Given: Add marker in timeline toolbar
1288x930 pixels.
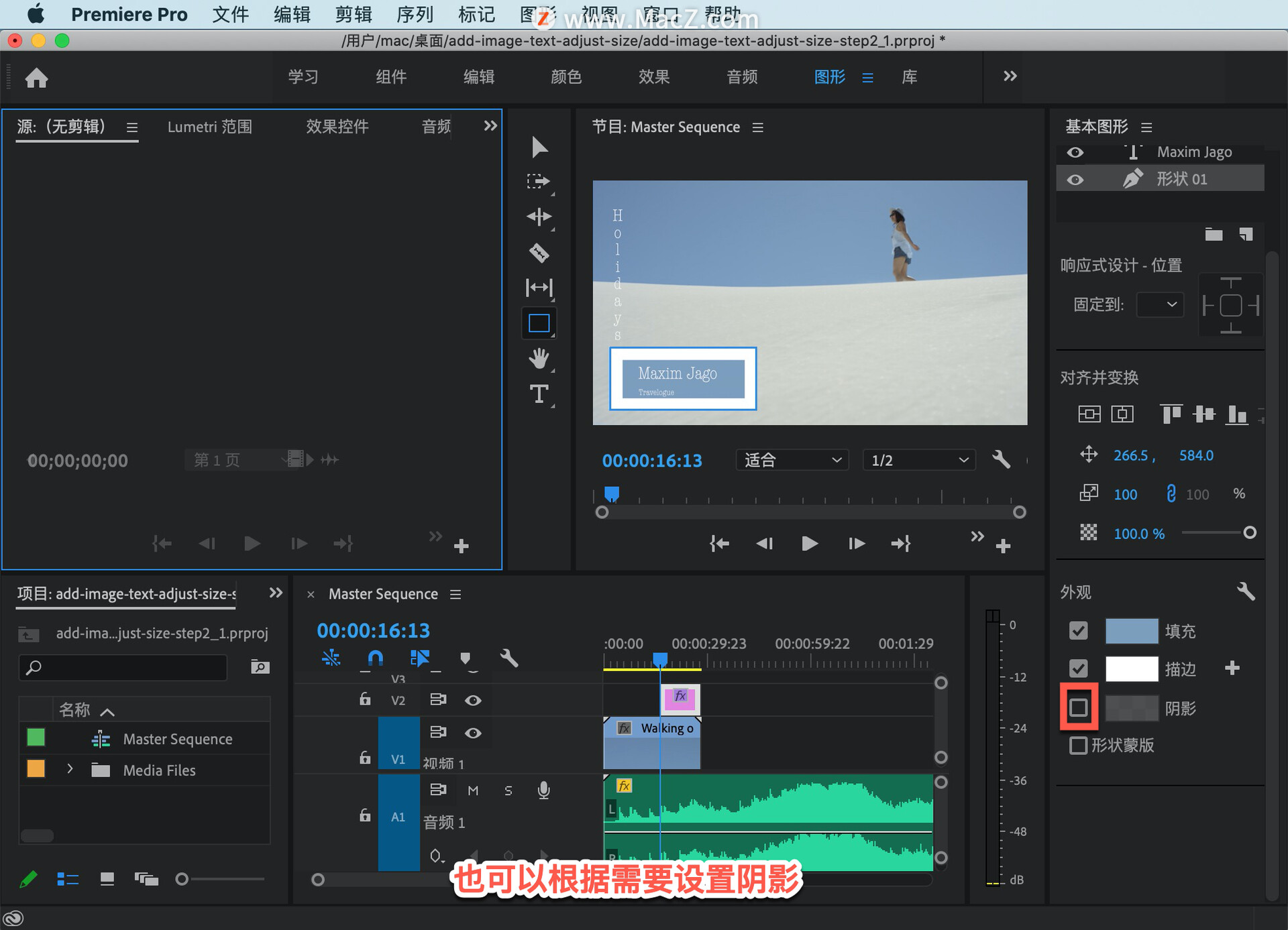Looking at the screenshot, I should [x=466, y=658].
